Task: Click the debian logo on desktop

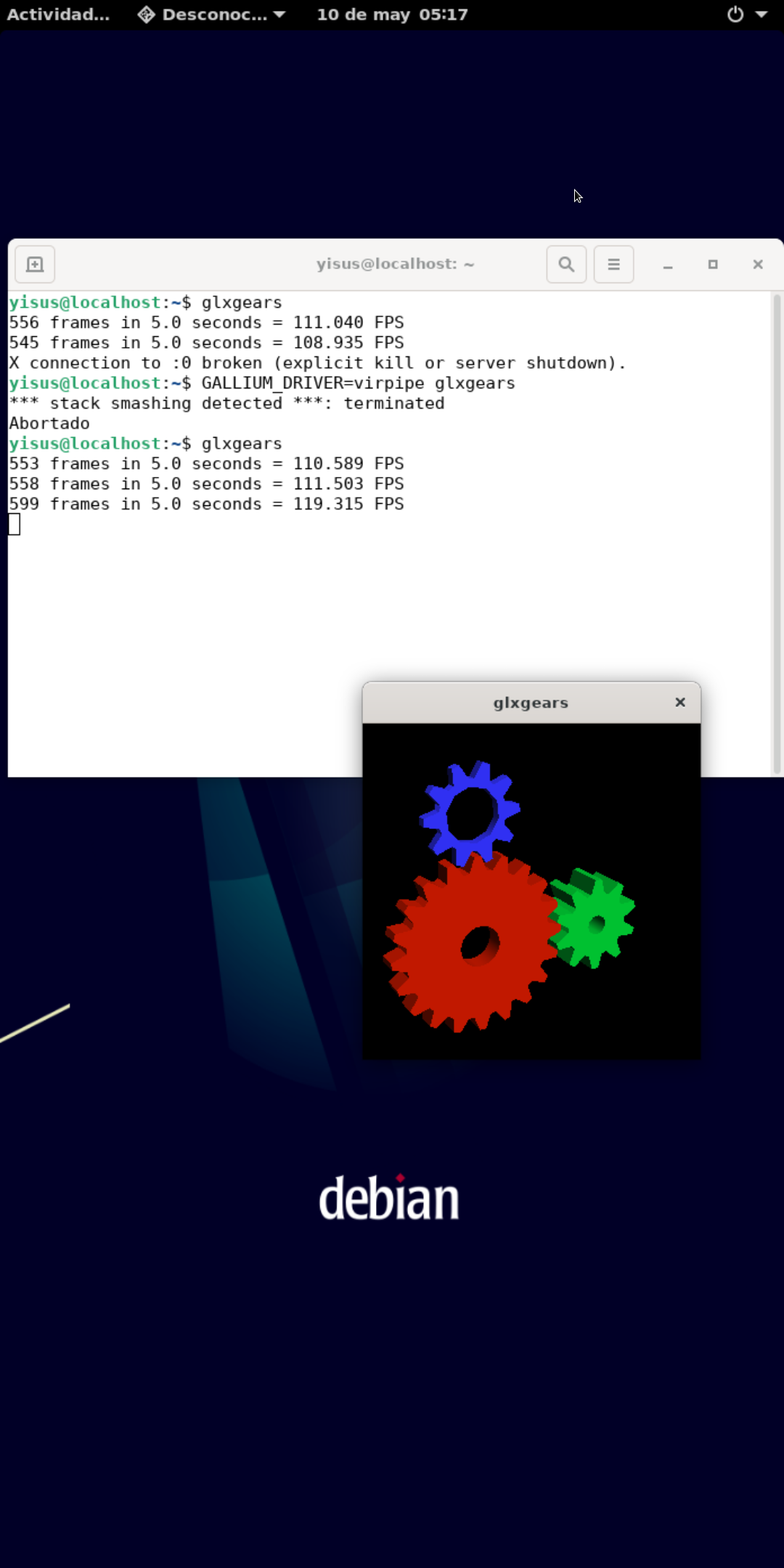Action: click(389, 1198)
